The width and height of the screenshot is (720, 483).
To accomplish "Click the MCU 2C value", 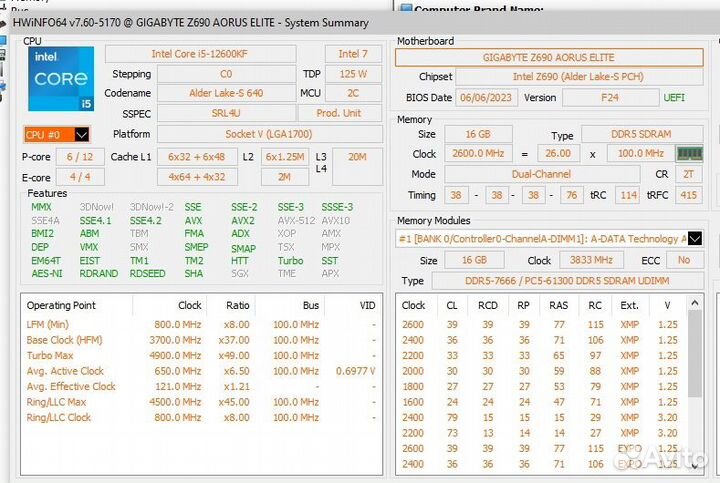I will click(x=353, y=93).
